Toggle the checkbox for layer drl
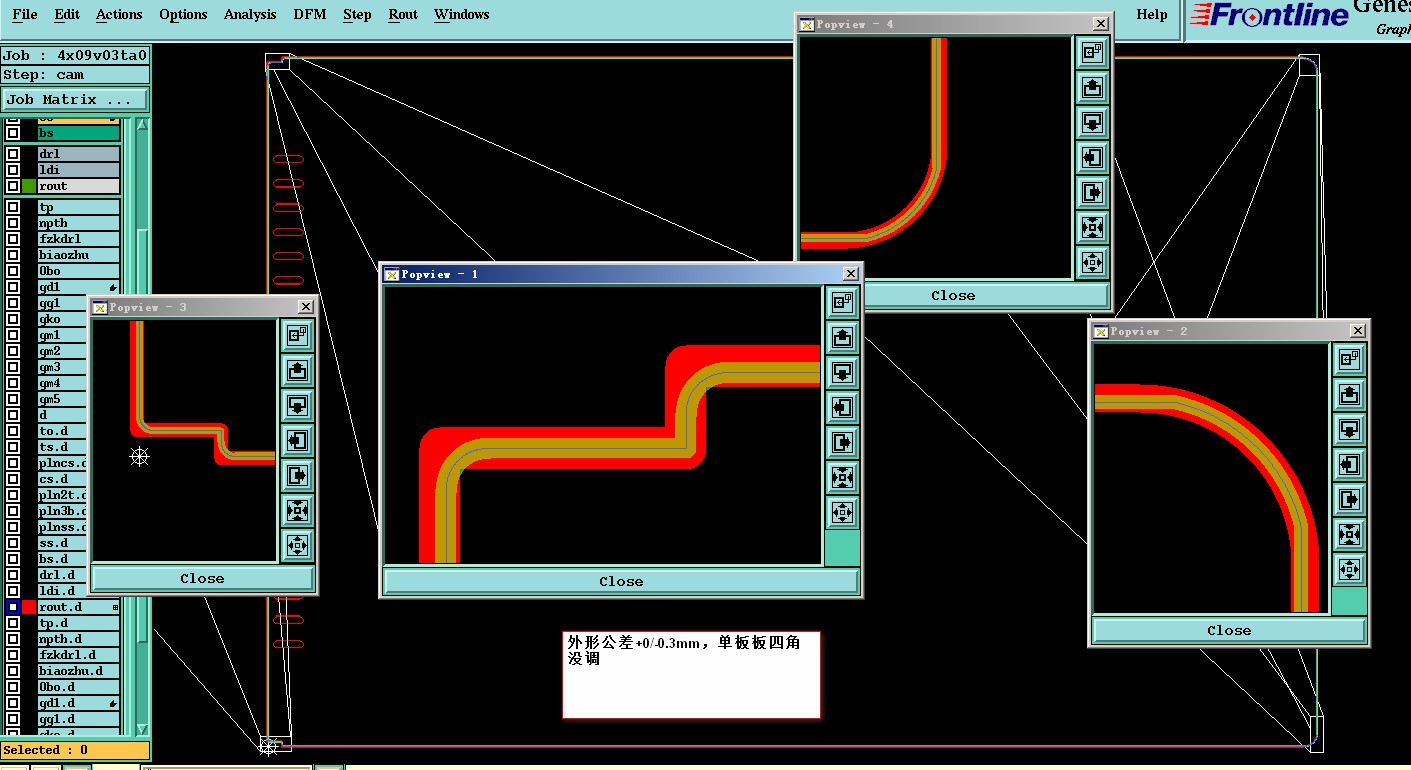The height and width of the screenshot is (770, 1411). point(13,154)
